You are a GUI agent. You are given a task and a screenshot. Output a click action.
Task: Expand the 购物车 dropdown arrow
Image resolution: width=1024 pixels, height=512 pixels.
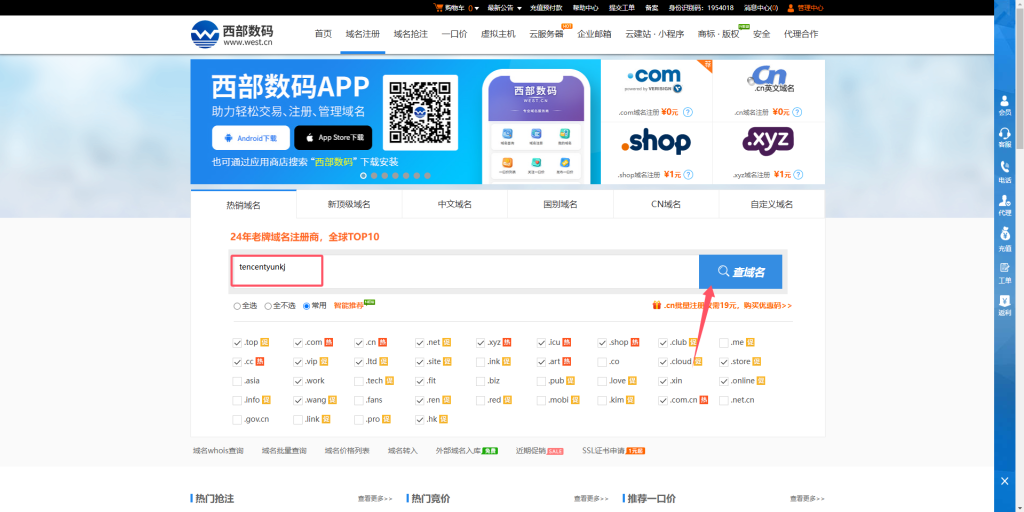coord(477,8)
